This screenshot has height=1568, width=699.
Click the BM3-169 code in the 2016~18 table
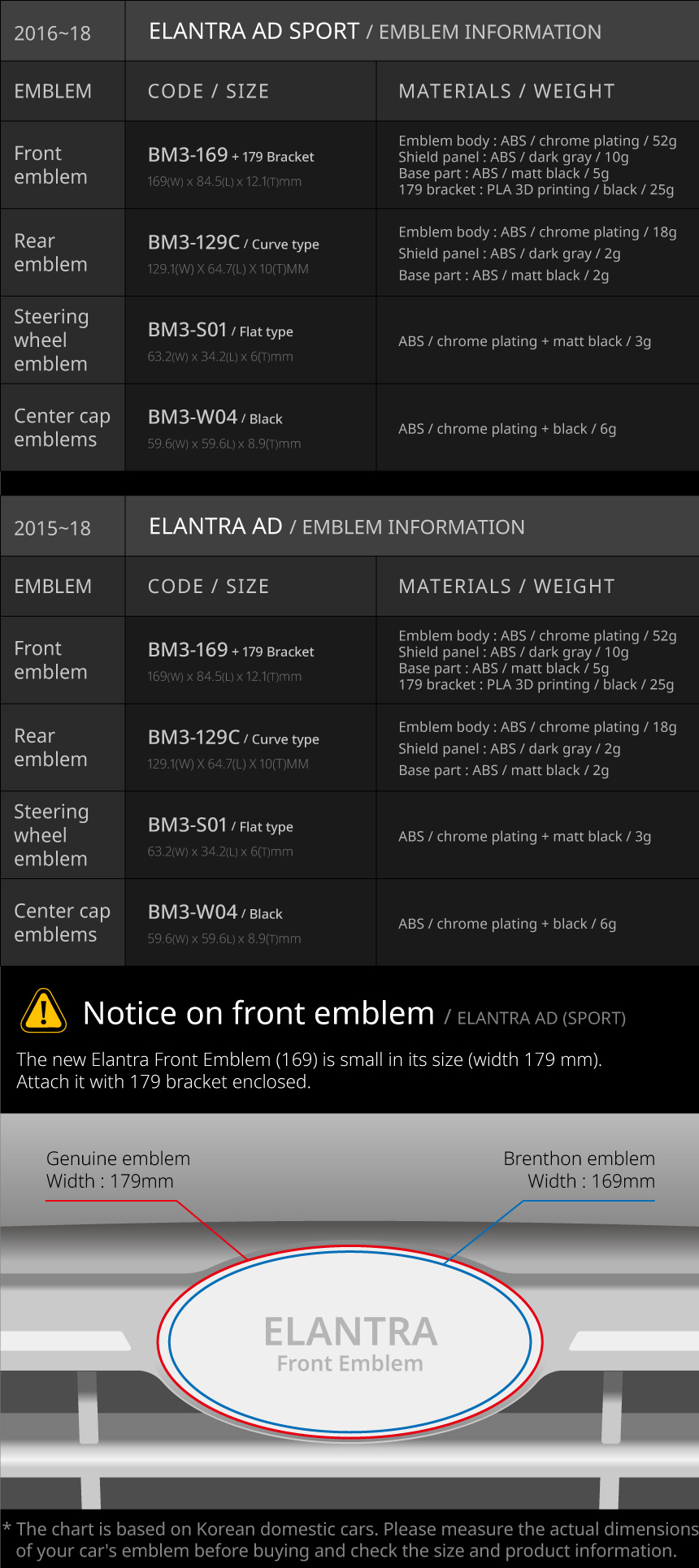(188, 154)
